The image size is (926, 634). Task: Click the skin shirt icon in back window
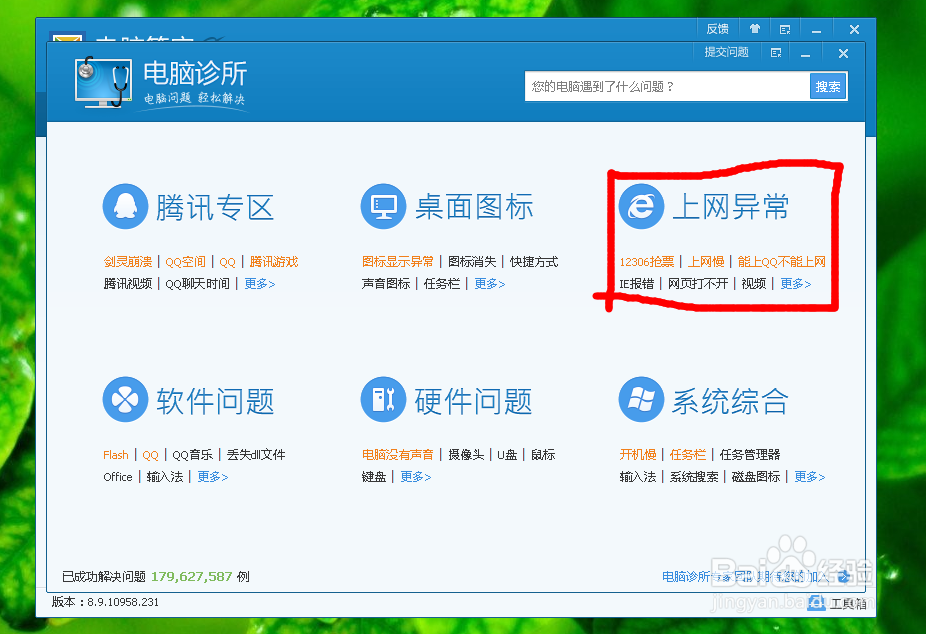pyautogui.click(x=755, y=29)
